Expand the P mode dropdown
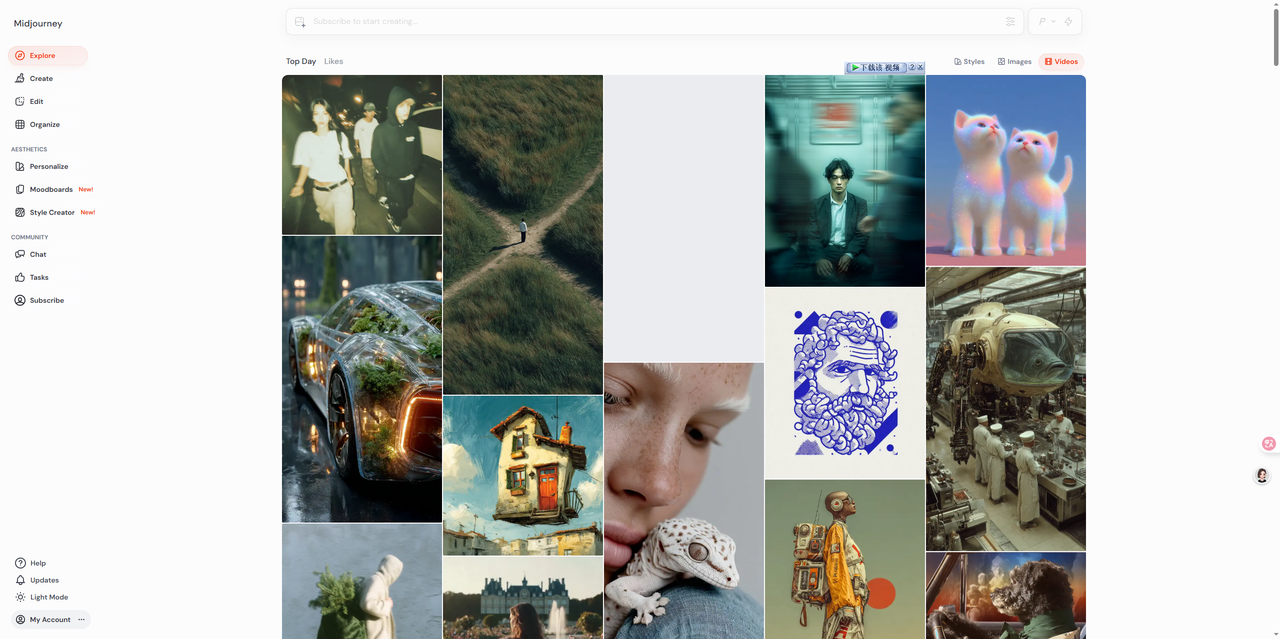 [x=1046, y=21]
